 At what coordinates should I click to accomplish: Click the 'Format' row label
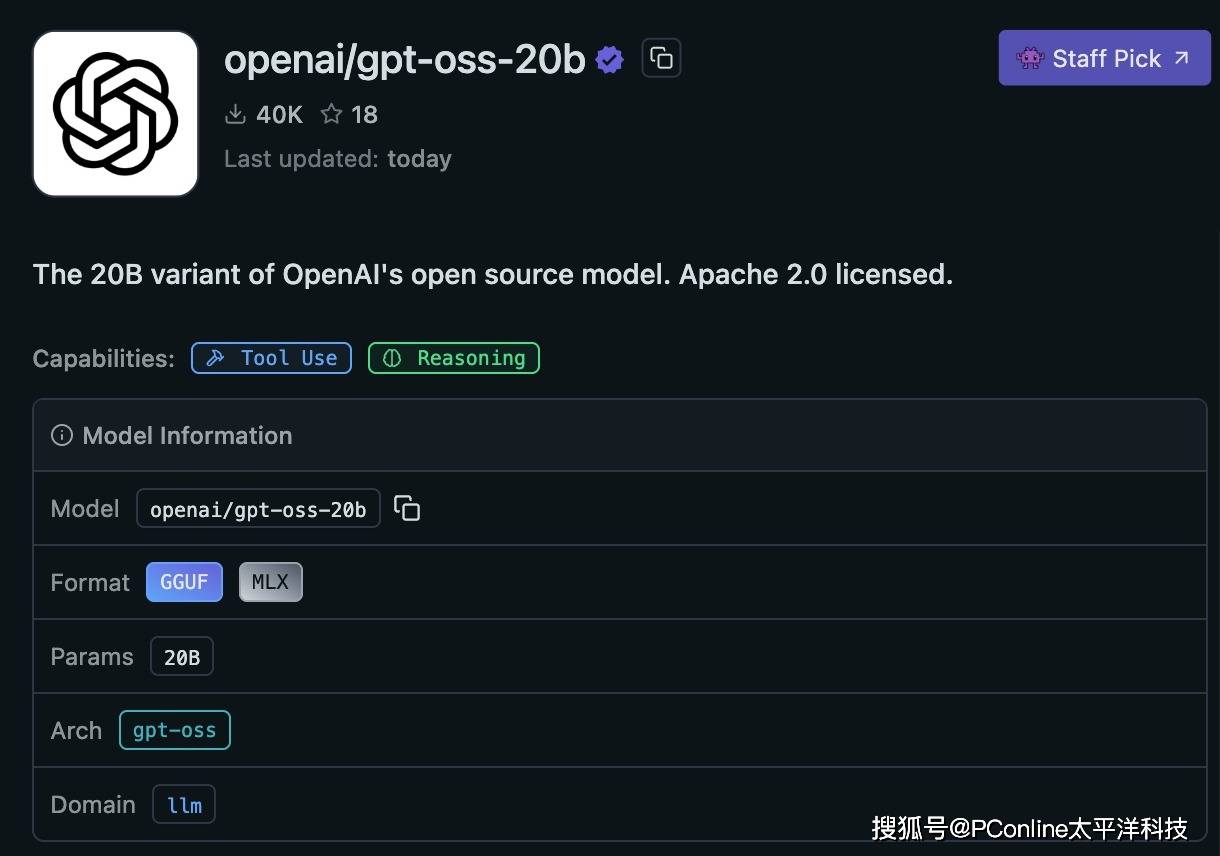coord(90,583)
